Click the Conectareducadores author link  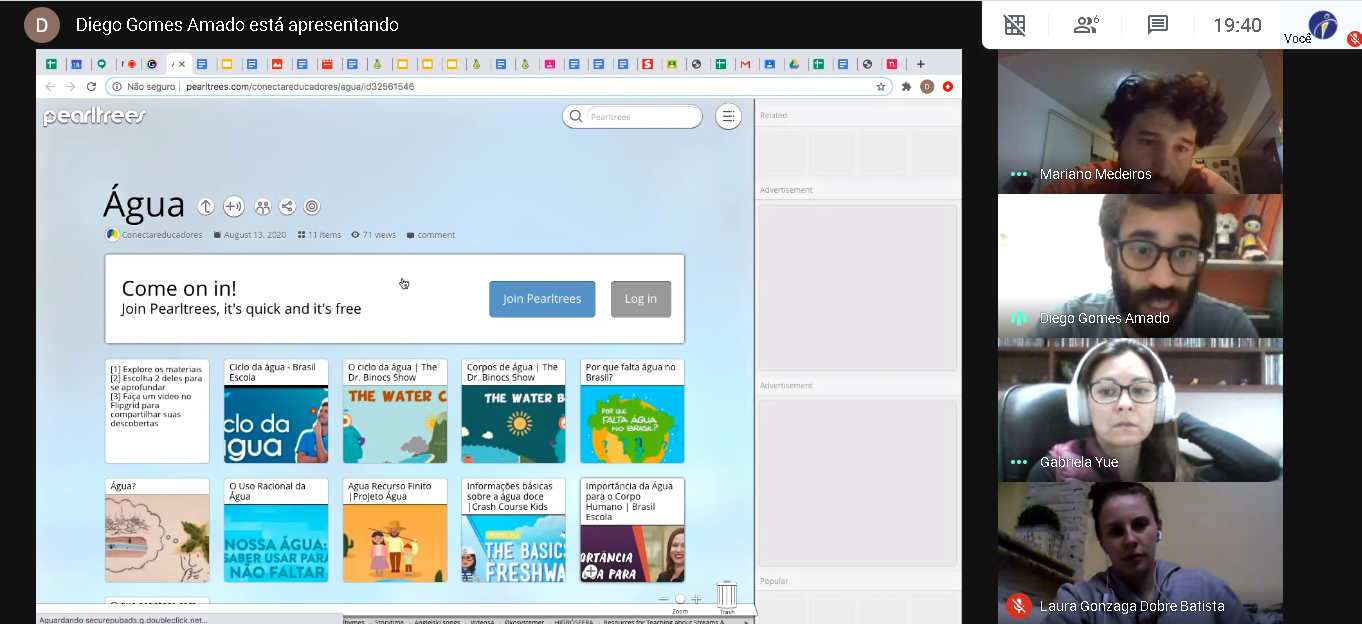coord(161,235)
